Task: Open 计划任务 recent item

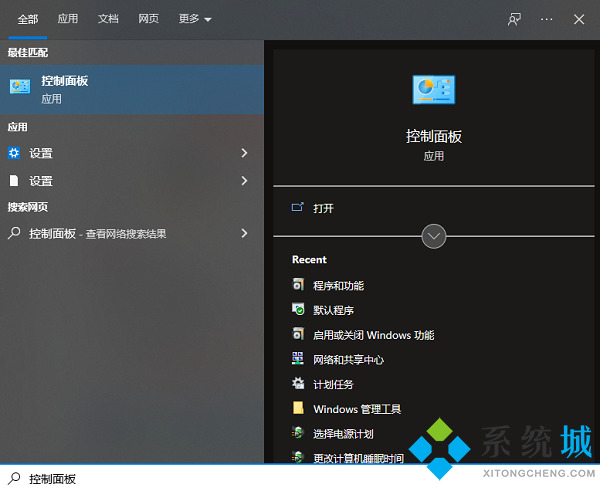Action: point(333,384)
